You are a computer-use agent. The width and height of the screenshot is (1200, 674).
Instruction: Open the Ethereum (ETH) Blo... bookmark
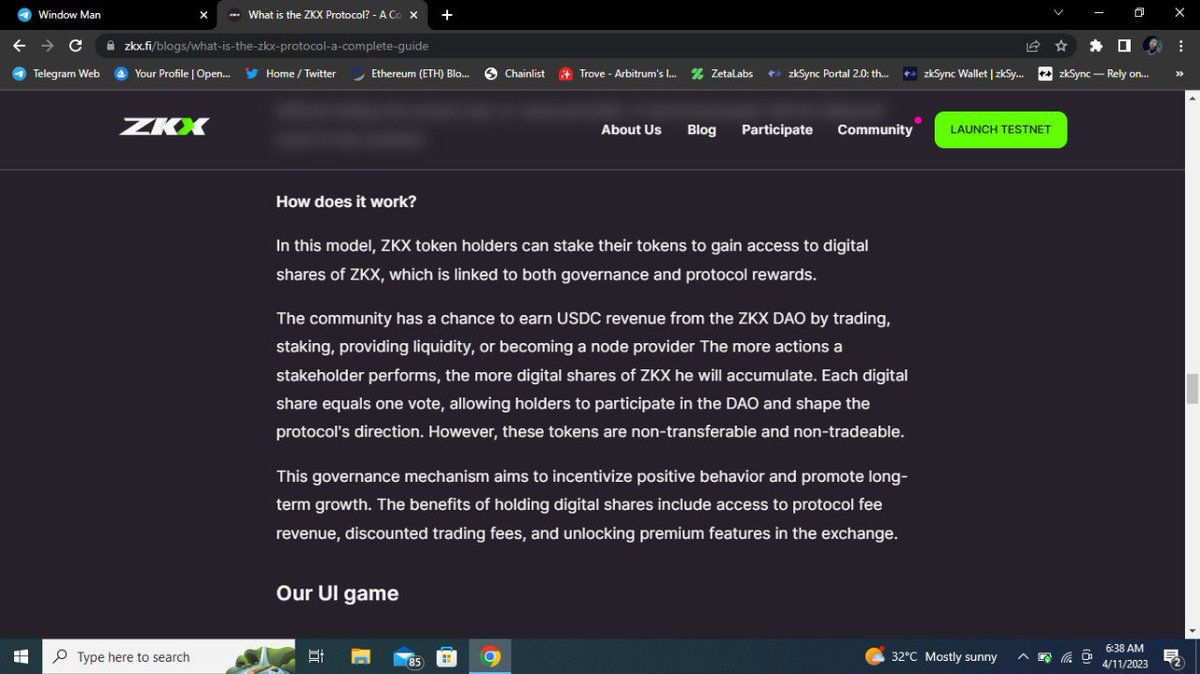(411, 73)
